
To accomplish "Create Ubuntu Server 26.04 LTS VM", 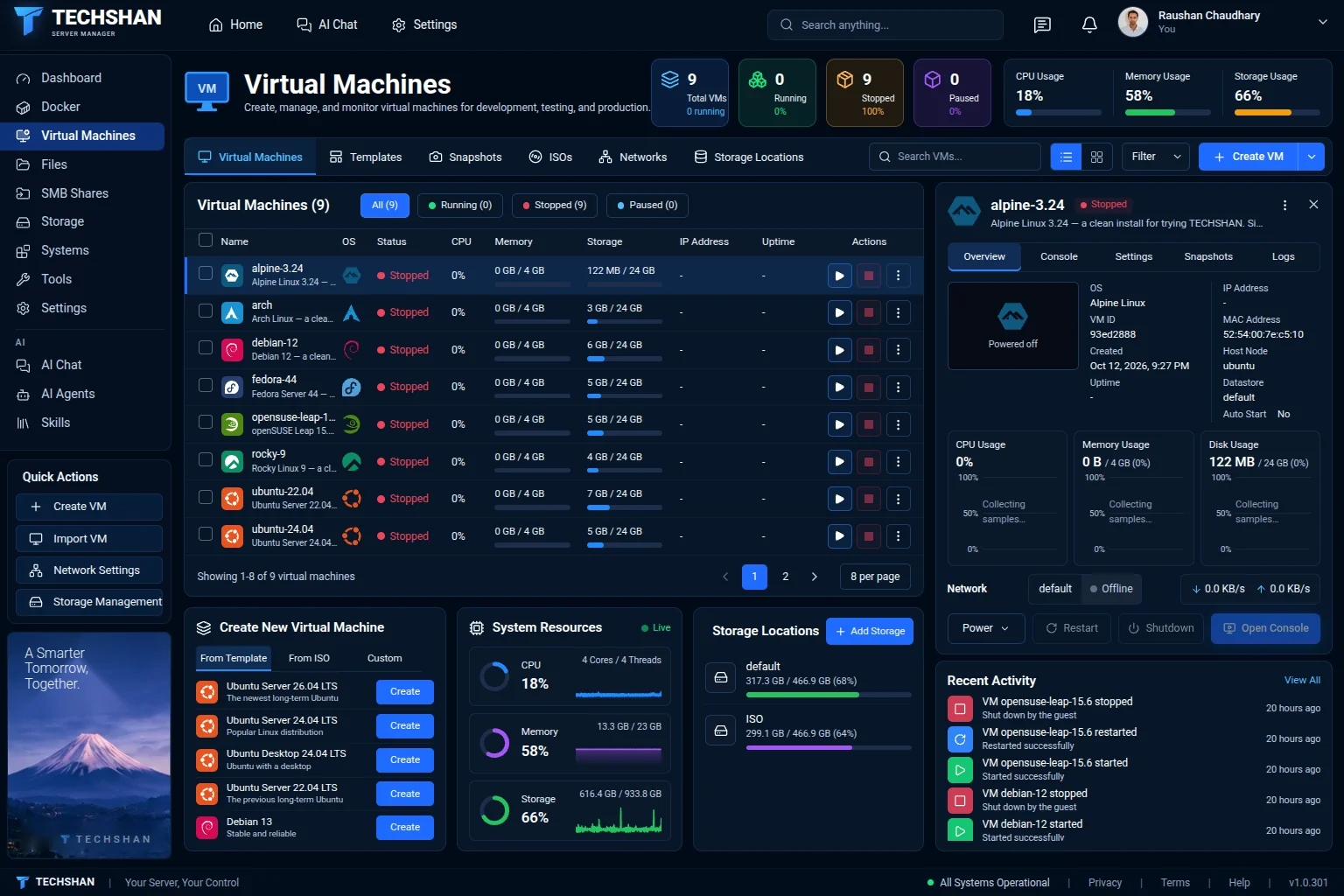I will pyautogui.click(x=405, y=692).
